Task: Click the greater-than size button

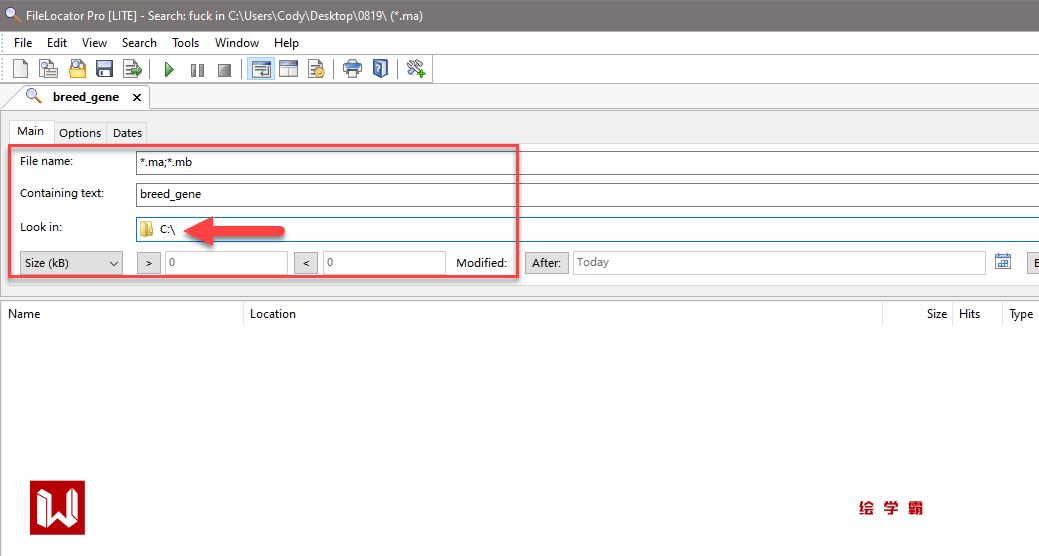Action: (148, 263)
